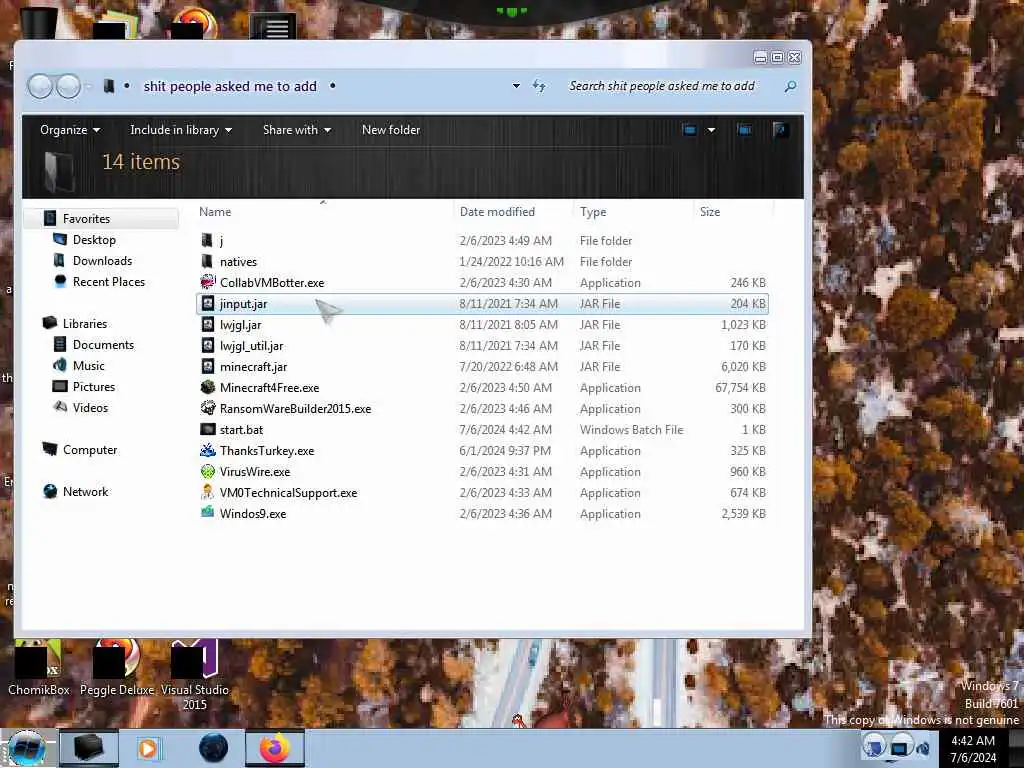Sort by the Name column header
This screenshot has height=768, width=1024.
coord(324,212)
